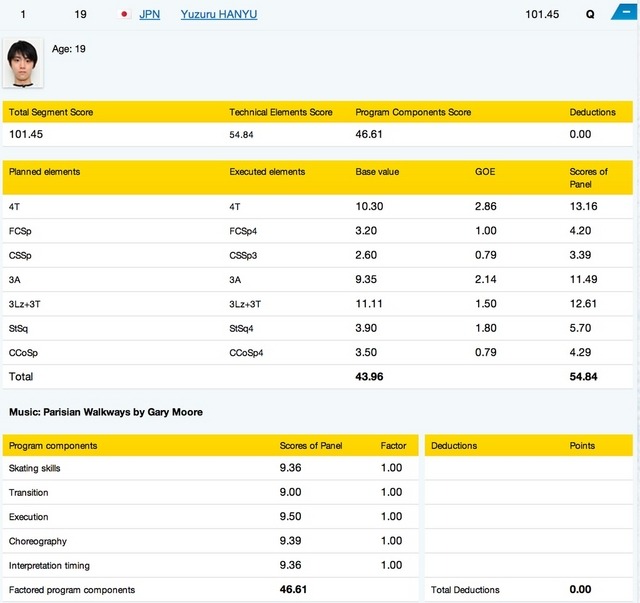The image size is (640, 603).
Task: Click the Base value column header
Action: 377,171
